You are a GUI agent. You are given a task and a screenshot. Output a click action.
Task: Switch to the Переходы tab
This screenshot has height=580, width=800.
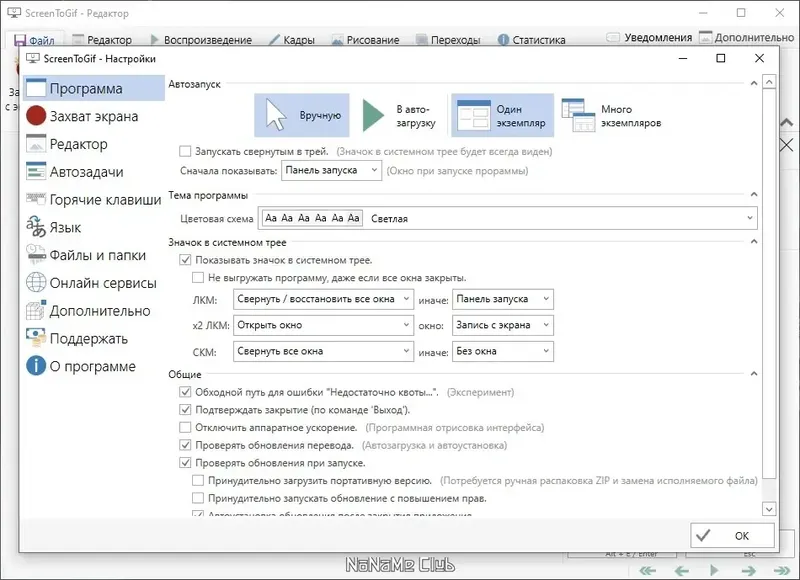(x=448, y=40)
